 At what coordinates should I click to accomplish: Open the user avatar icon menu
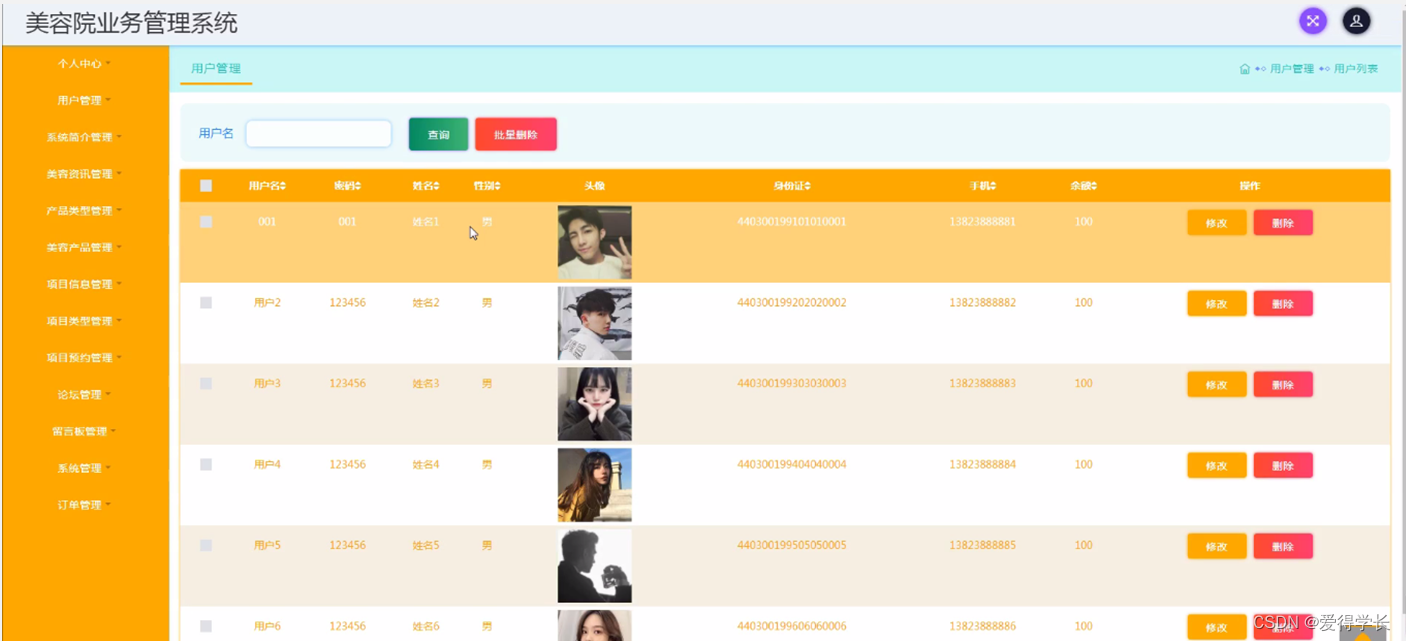pos(1356,21)
